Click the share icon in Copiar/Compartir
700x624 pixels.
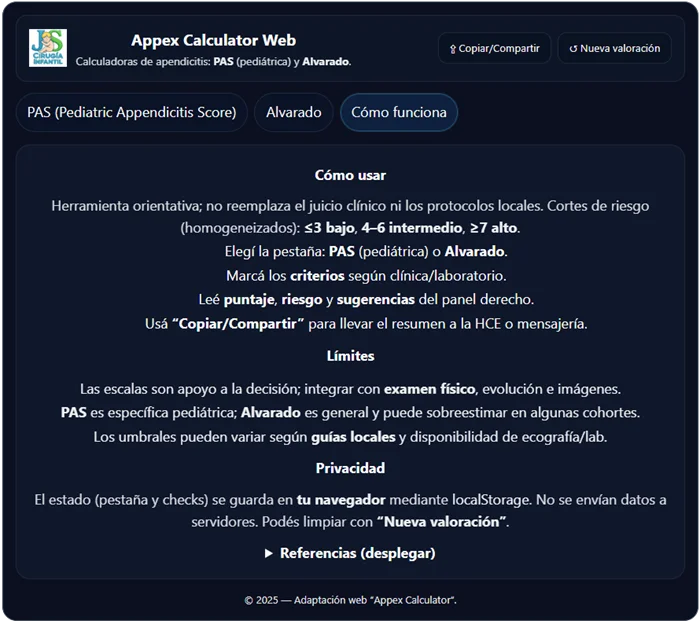(x=453, y=48)
